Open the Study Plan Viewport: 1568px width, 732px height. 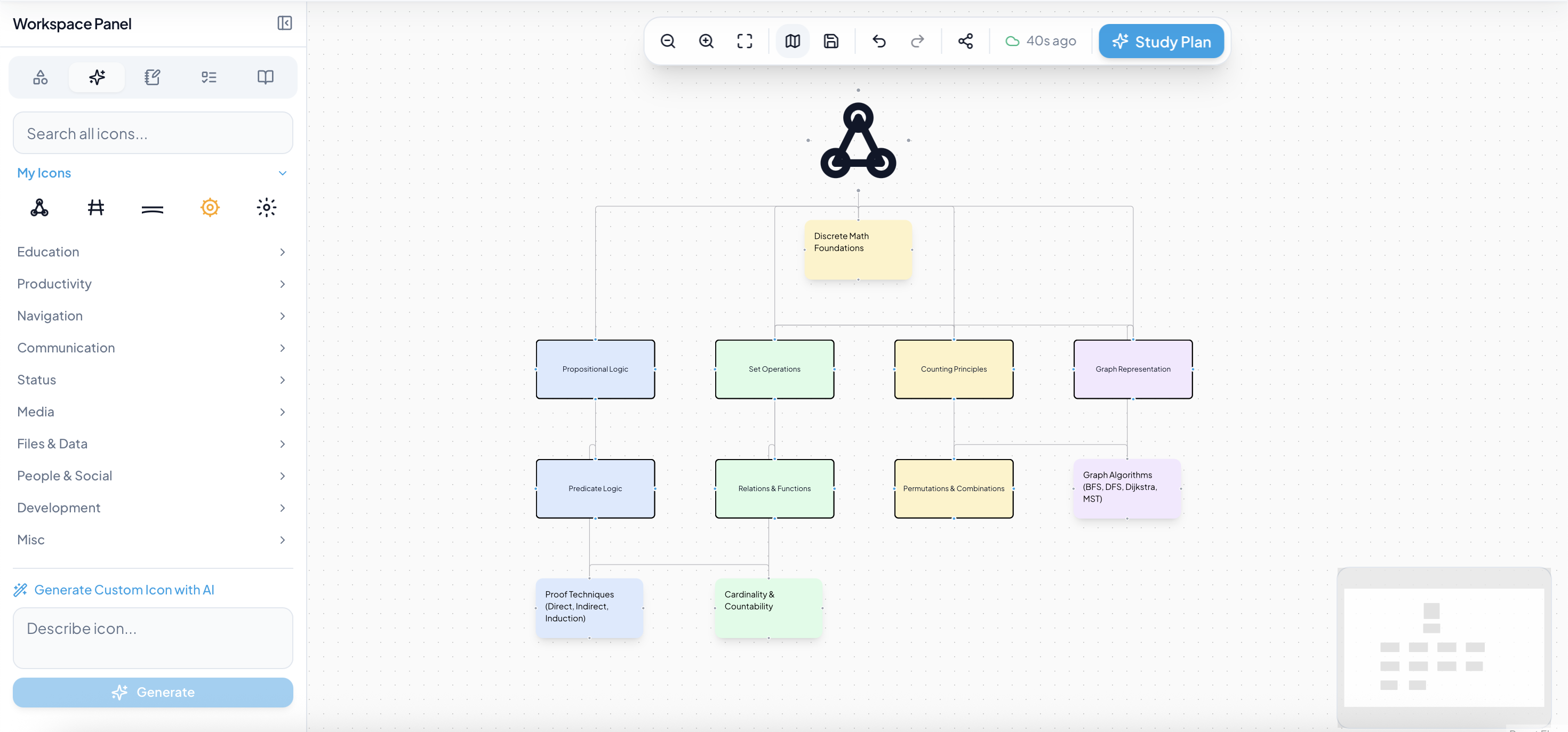click(1161, 41)
